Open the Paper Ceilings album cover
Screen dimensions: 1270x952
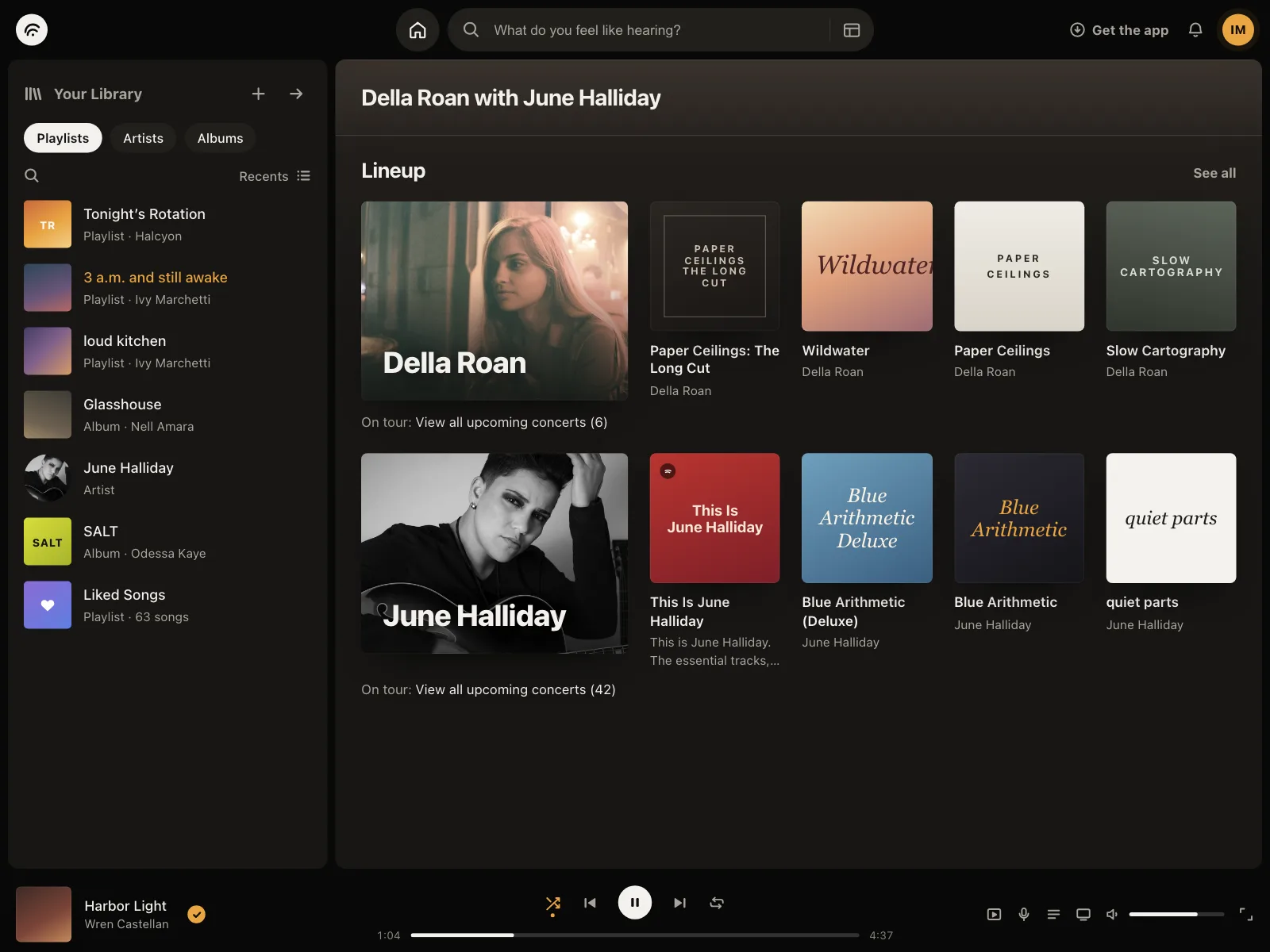[x=1019, y=266]
